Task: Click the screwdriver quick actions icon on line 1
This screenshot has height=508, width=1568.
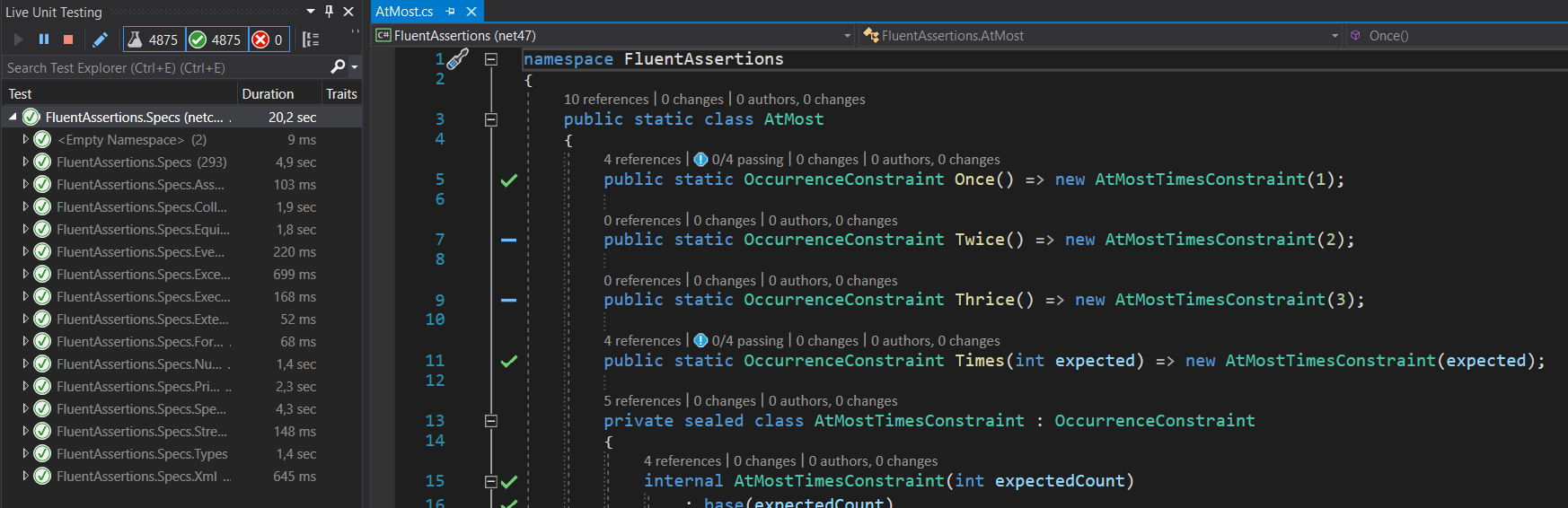Action: click(458, 59)
